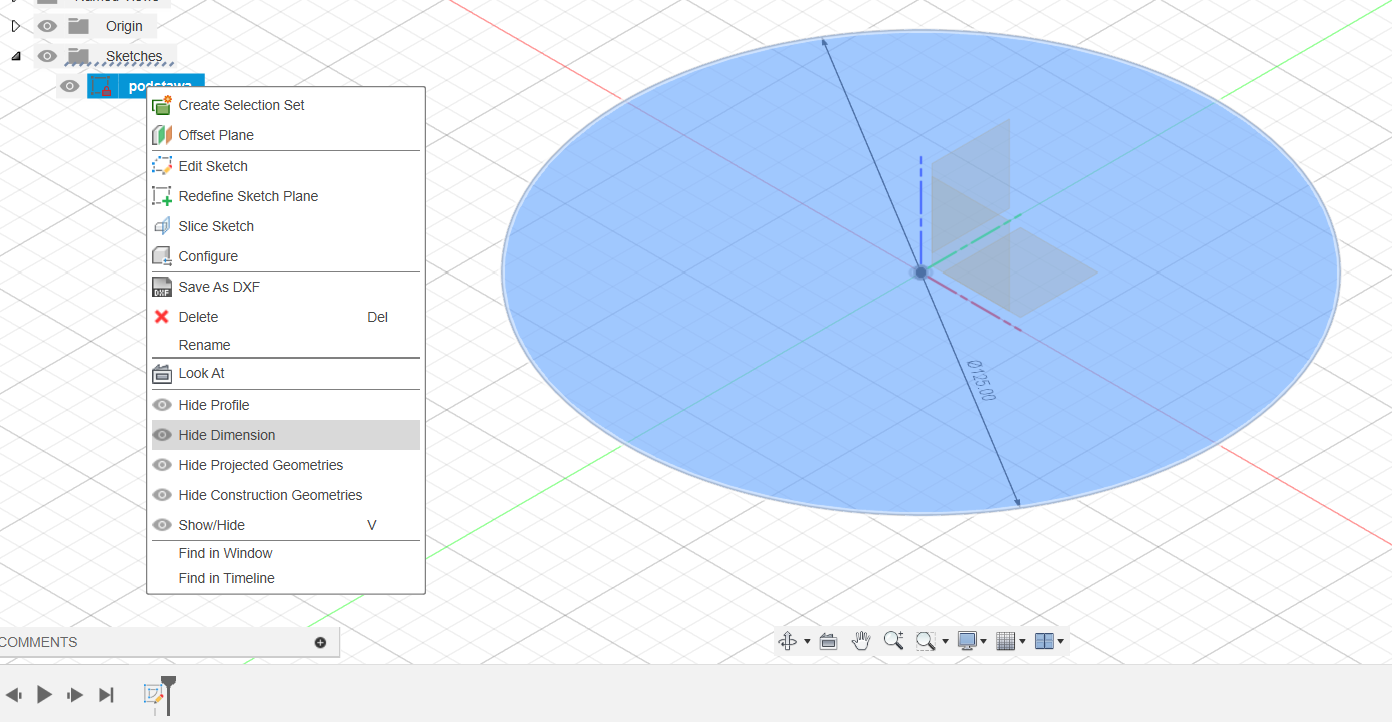The image size is (1392, 722).
Task: Click Show/Hide menu entry
Action: pos(286,525)
